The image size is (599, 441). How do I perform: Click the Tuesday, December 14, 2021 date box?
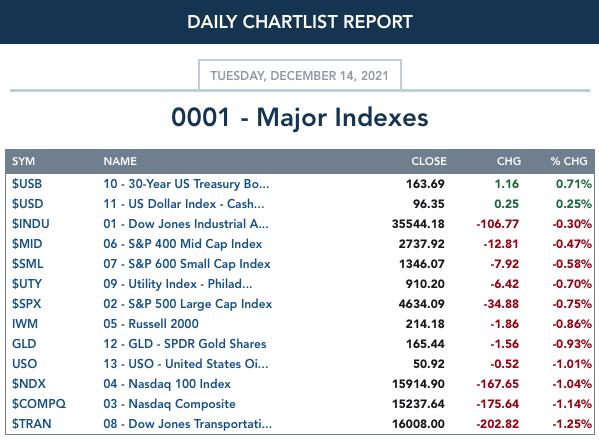tap(300, 75)
